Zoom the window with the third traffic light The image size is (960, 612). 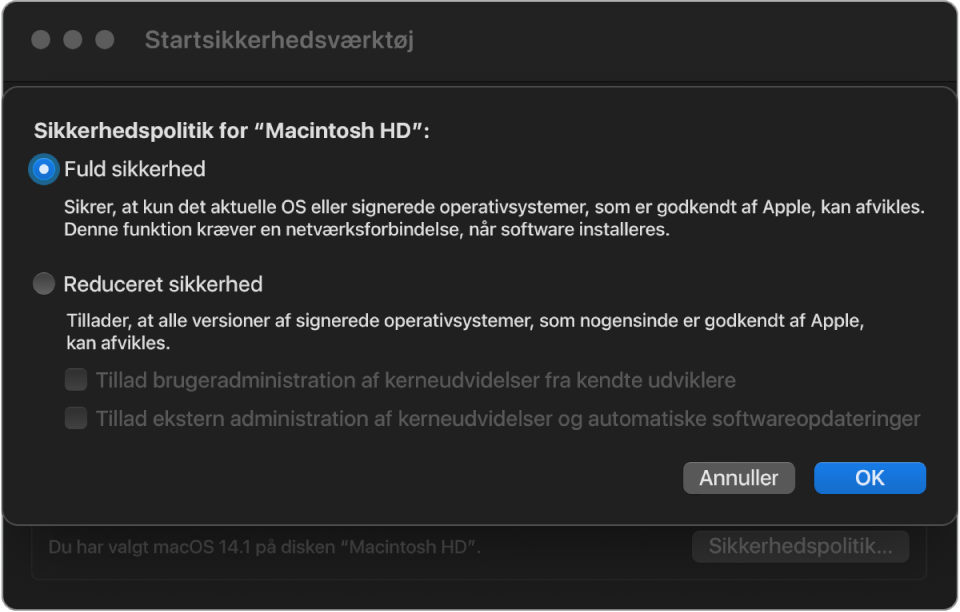(x=105, y=40)
